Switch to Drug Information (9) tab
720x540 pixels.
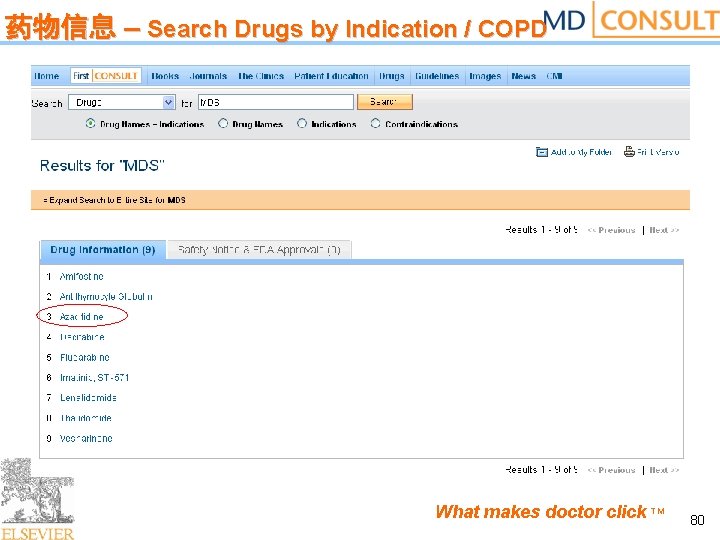[102, 250]
